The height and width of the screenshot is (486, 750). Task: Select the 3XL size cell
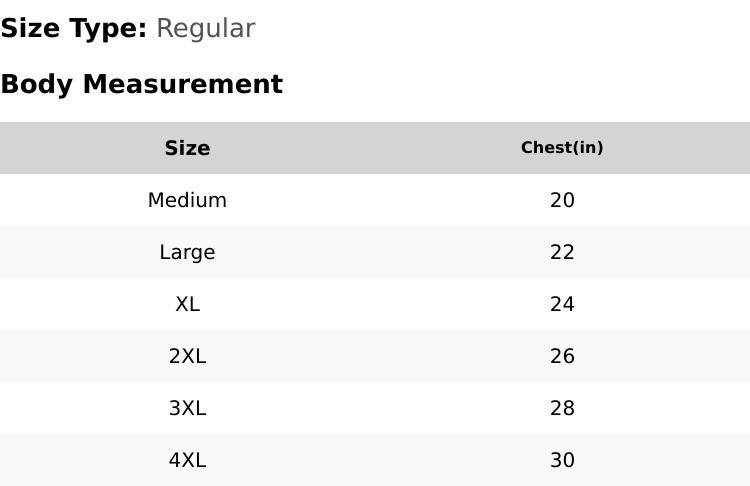(187, 408)
